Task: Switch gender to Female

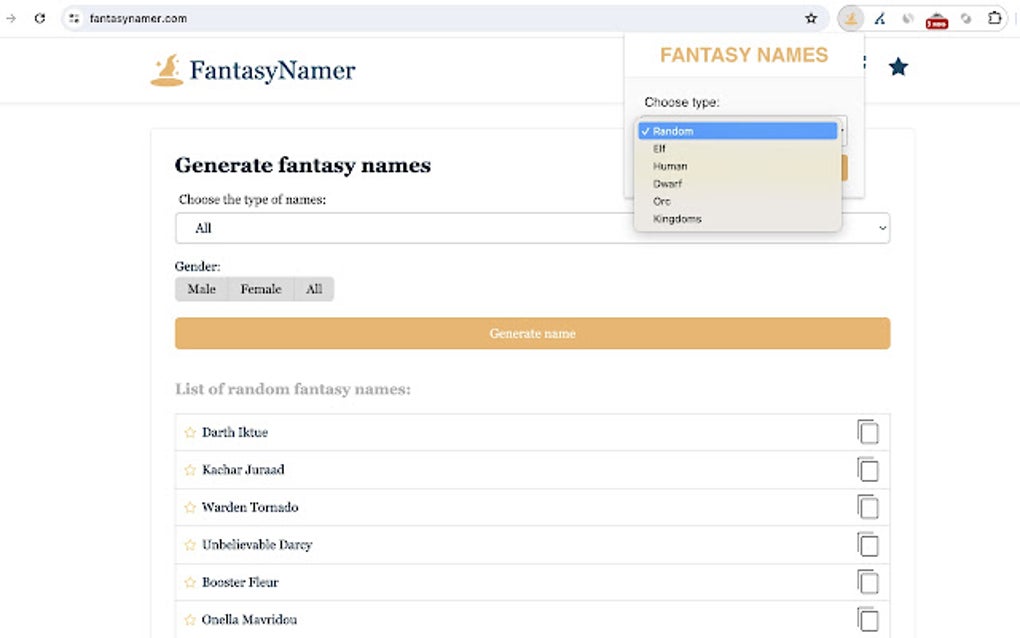Action: tap(260, 289)
